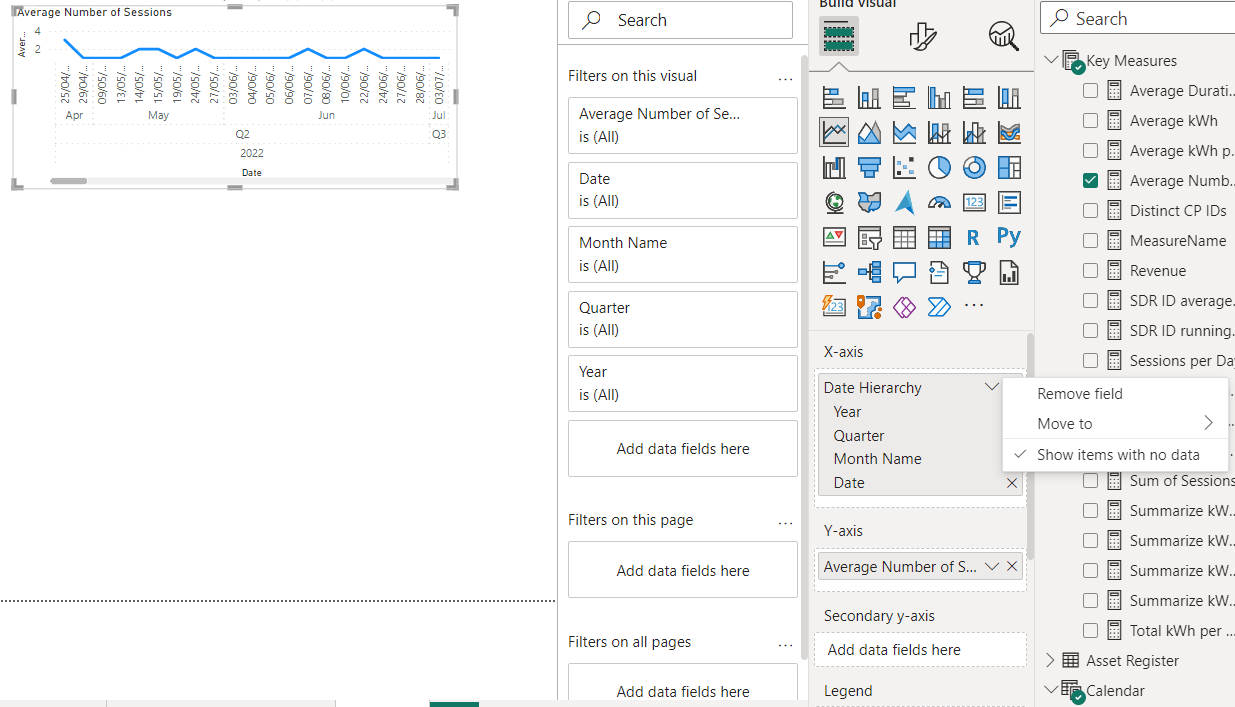Pick the Waterfall chart visual
Viewport: 1235px width, 707px height.
(x=834, y=167)
